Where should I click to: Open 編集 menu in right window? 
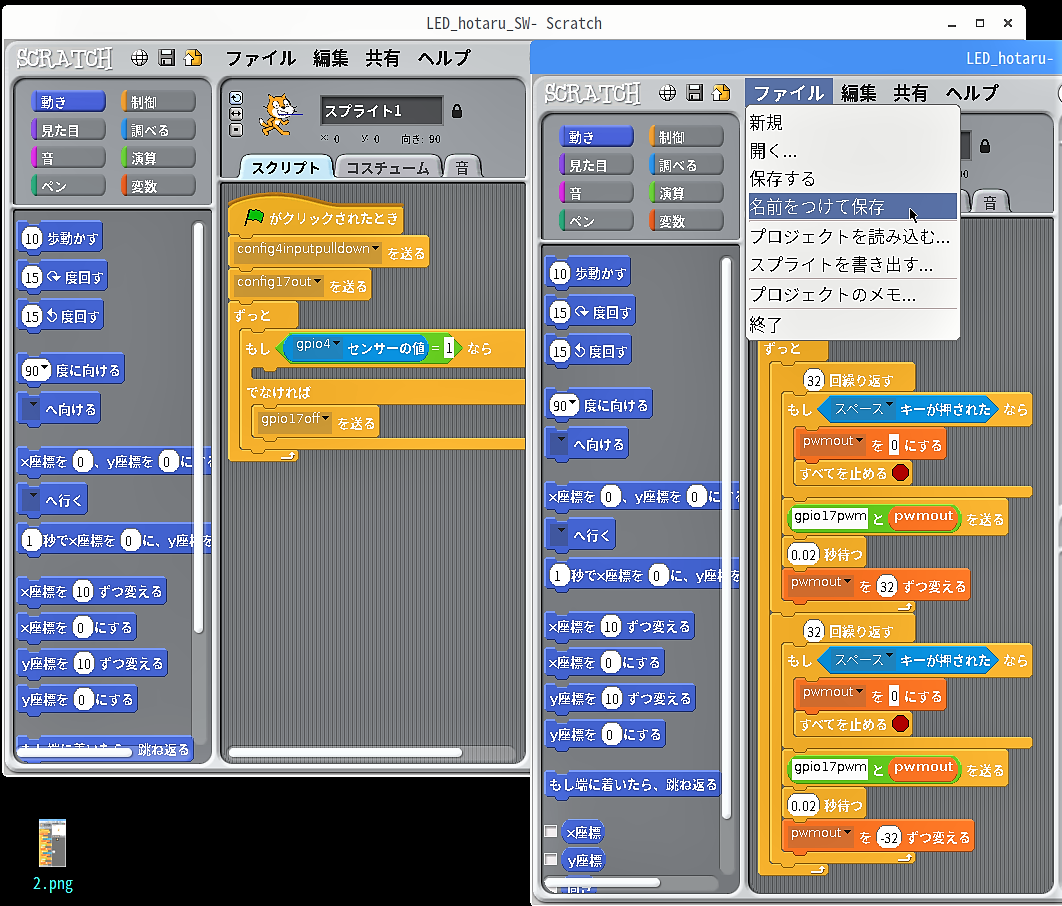(x=859, y=93)
